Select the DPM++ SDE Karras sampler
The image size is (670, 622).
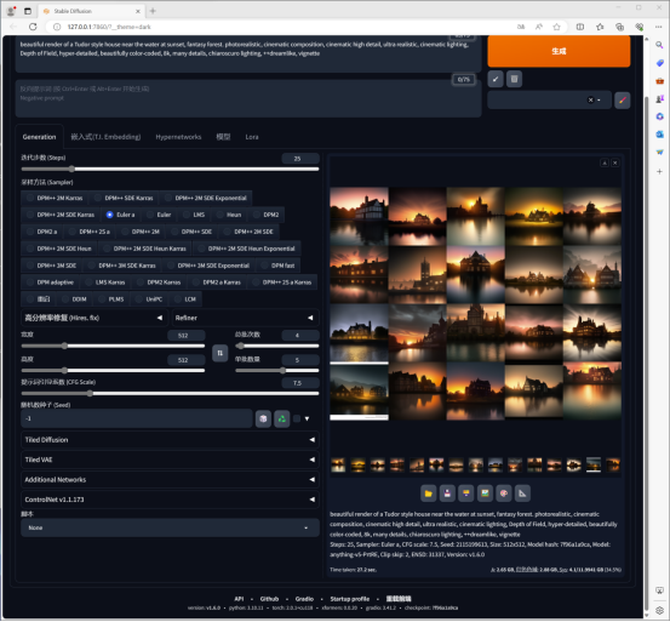pyautogui.click(x=124, y=198)
